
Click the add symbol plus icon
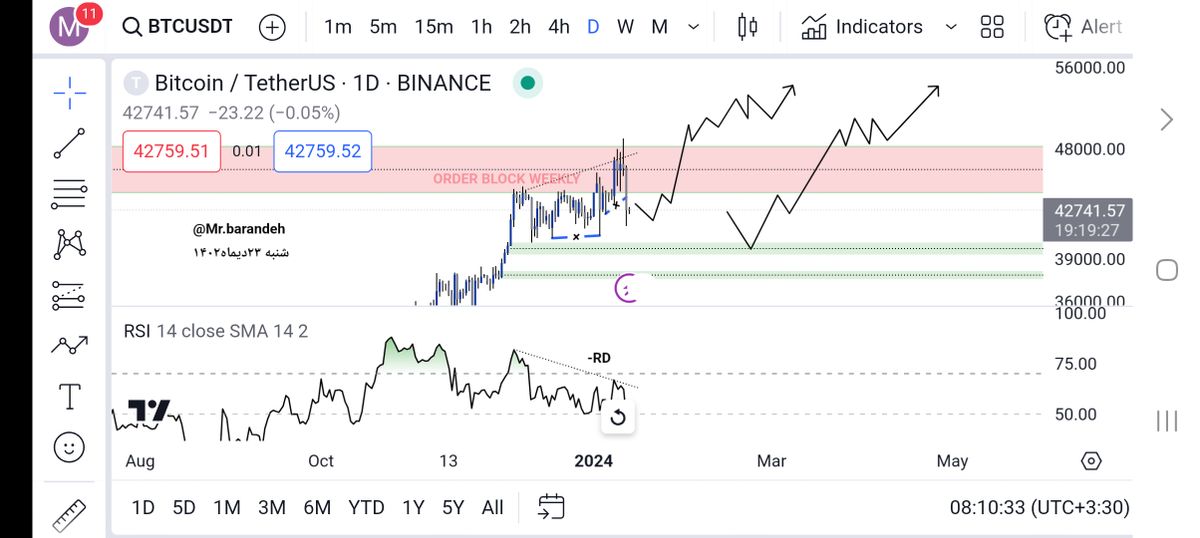(x=272, y=27)
